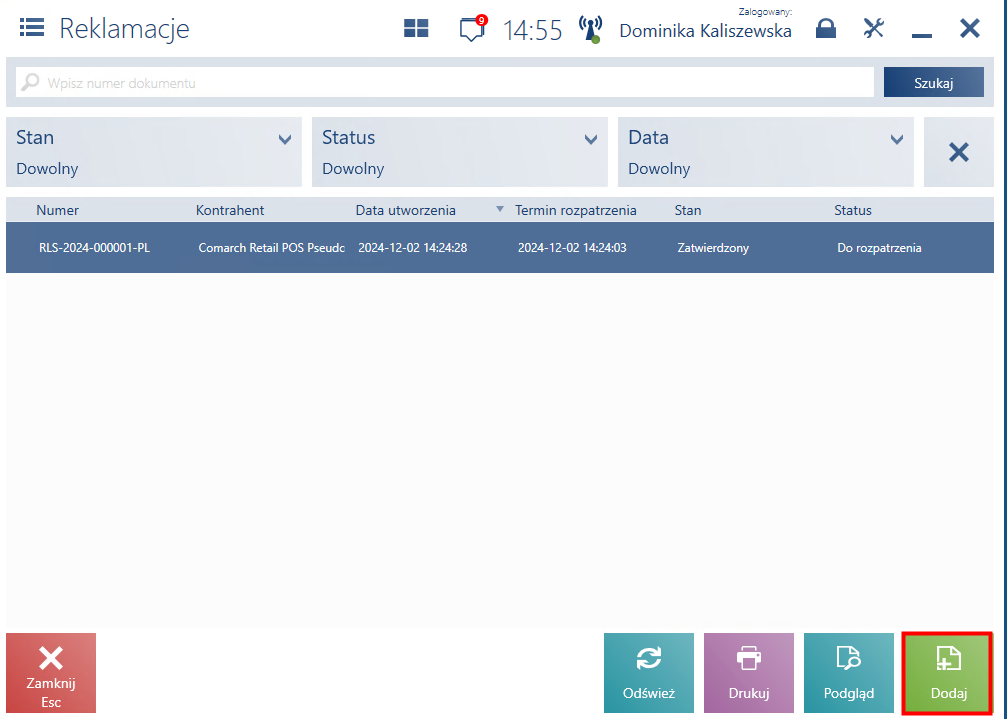The width and height of the screenshot is (1007, 719).
Task: Expand the Stan filter dropdown
Action: (153, 152)
